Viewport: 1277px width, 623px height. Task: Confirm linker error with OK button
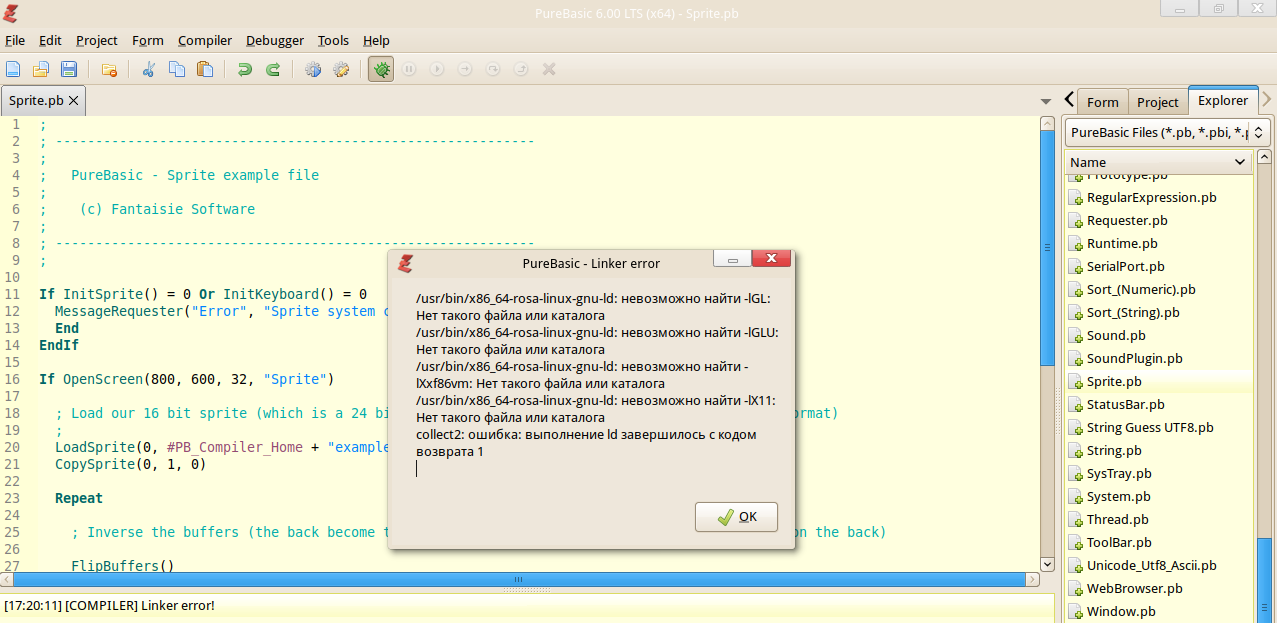pos(736,517)
